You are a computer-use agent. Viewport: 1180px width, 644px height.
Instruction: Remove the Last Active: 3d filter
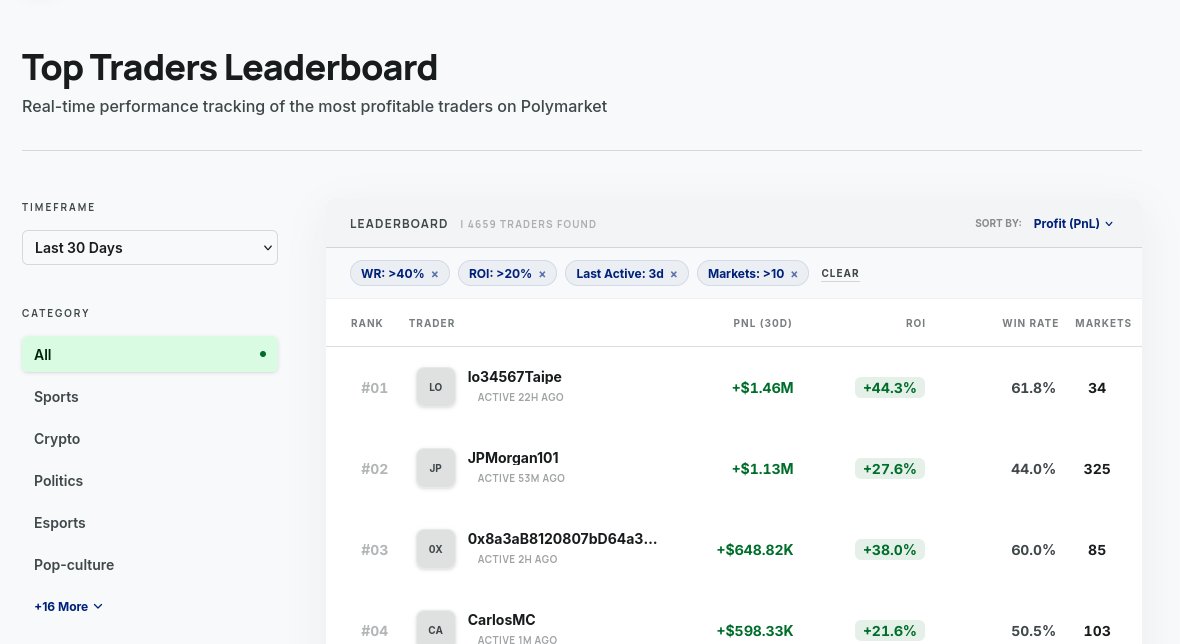pyautogui.click(x=674, y=274)
